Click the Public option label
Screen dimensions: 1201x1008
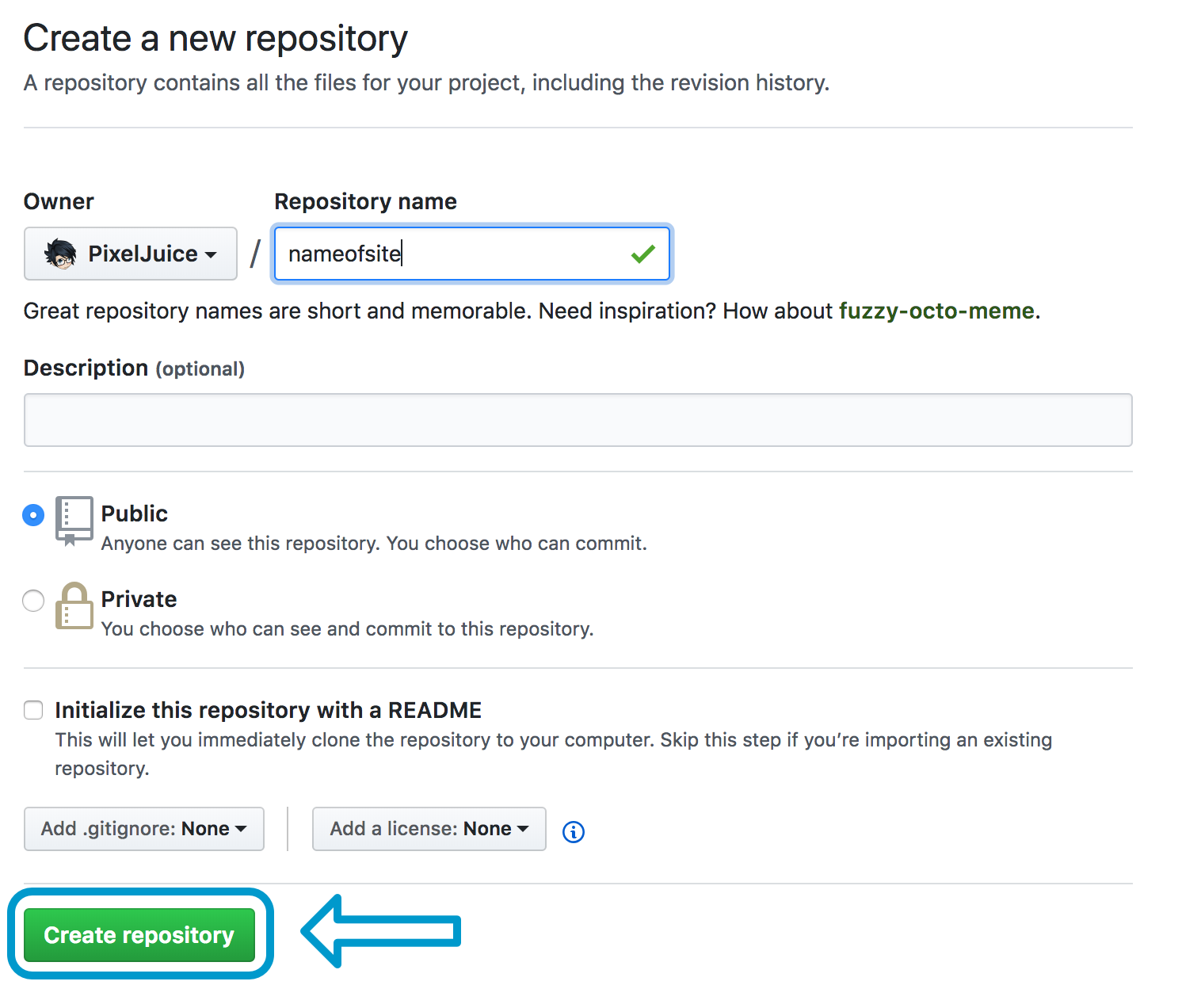pos(135,514)
